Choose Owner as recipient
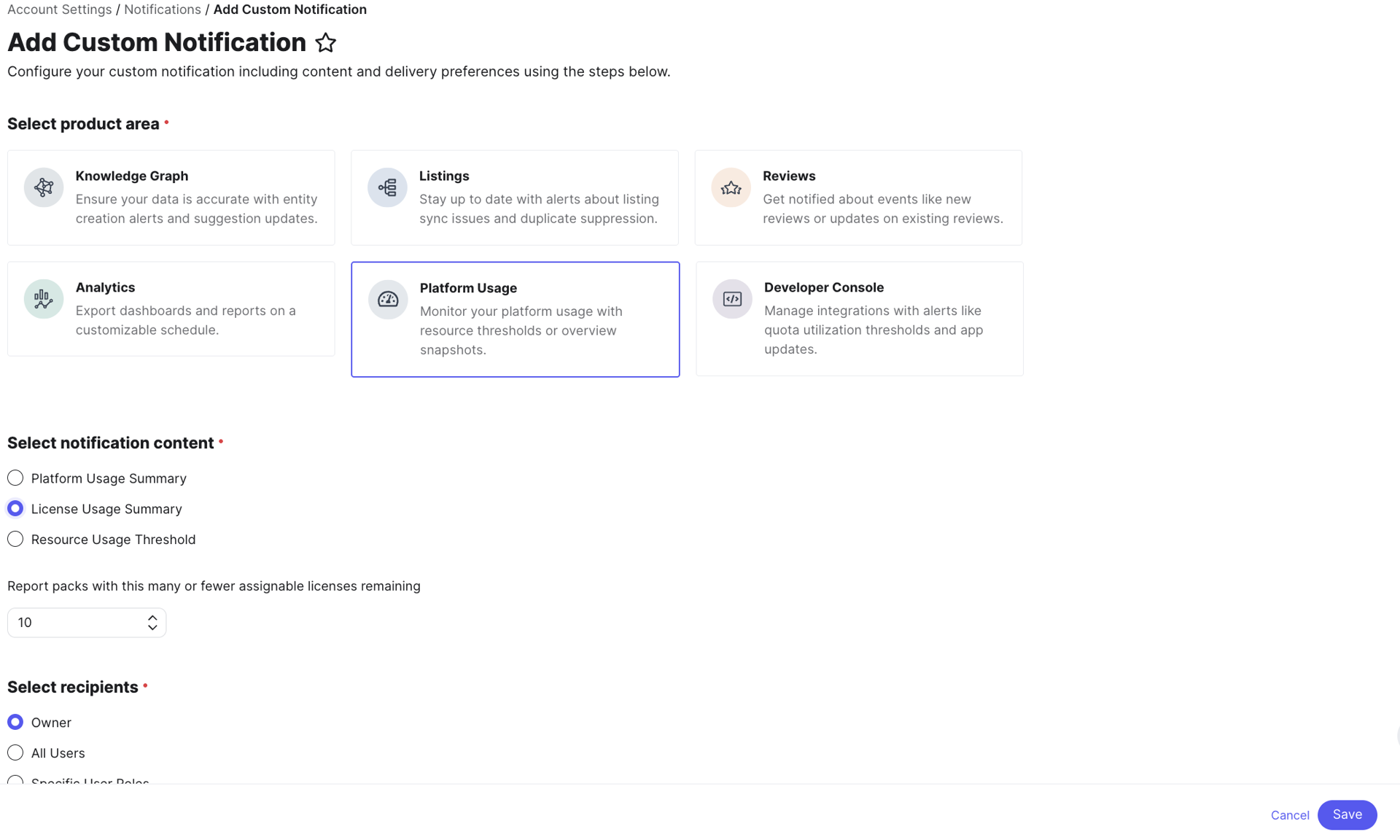The width and height of the screenshot is (1400, 840). point(15,723)
